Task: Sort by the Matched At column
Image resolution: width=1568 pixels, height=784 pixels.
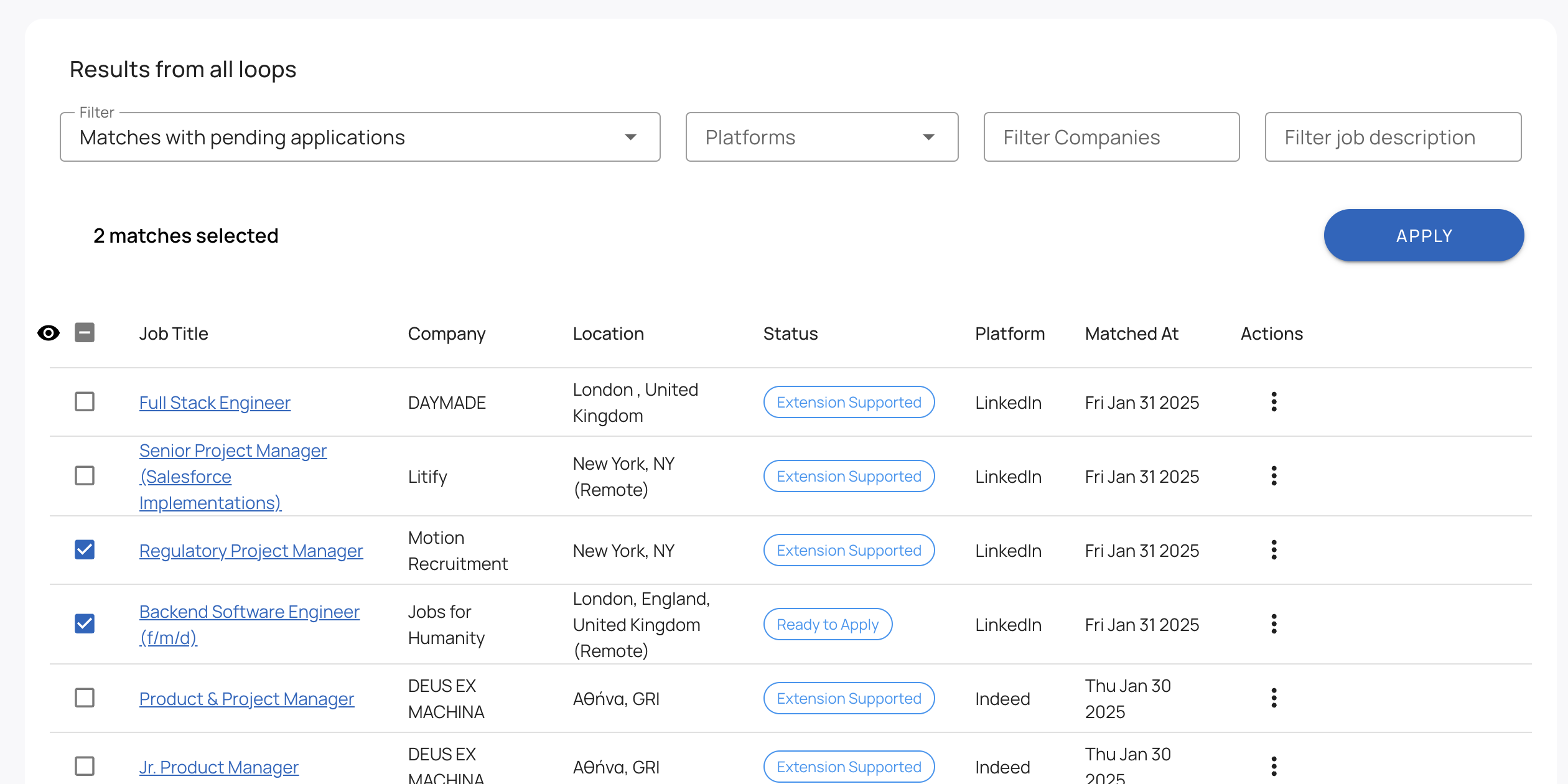Action: click(1131, 334)
